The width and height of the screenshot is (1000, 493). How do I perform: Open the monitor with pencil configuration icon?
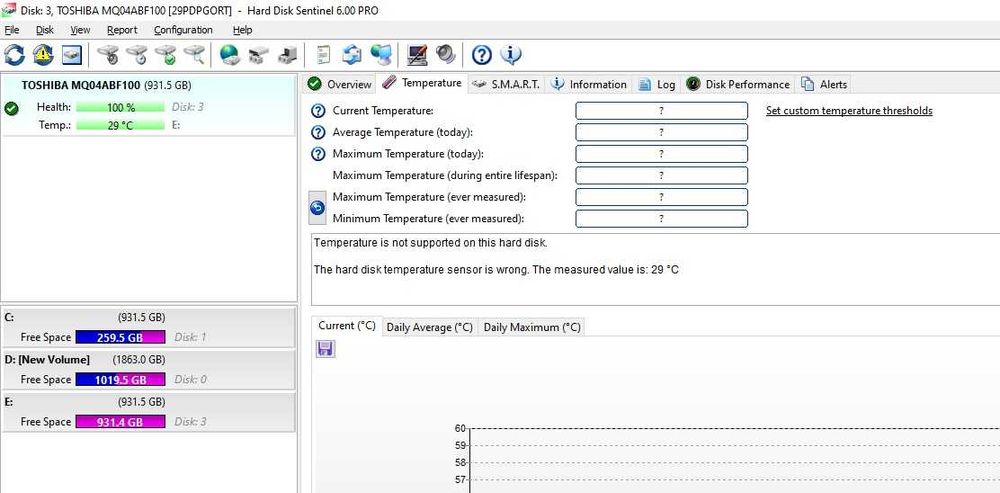(x=417, y=55)
